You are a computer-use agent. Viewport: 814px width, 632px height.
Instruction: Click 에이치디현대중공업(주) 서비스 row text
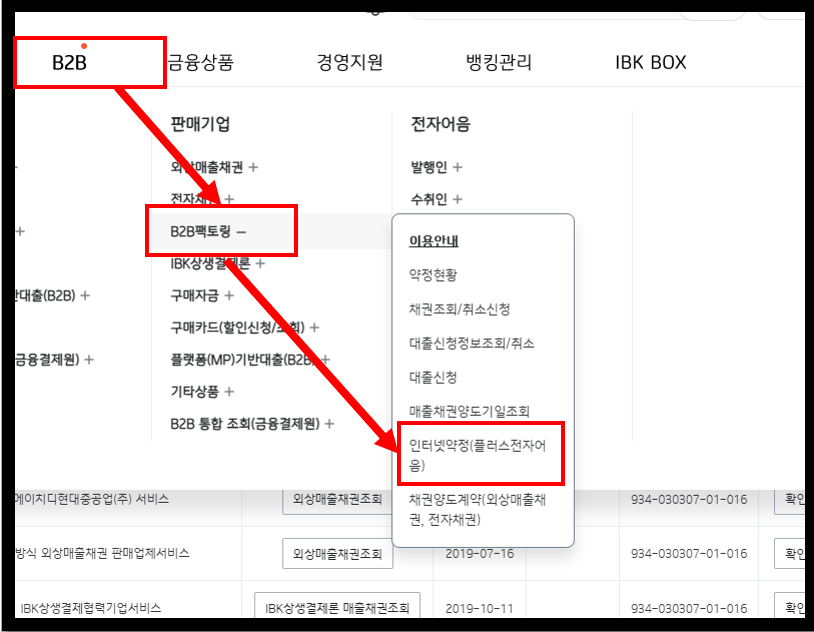point(92,499)
